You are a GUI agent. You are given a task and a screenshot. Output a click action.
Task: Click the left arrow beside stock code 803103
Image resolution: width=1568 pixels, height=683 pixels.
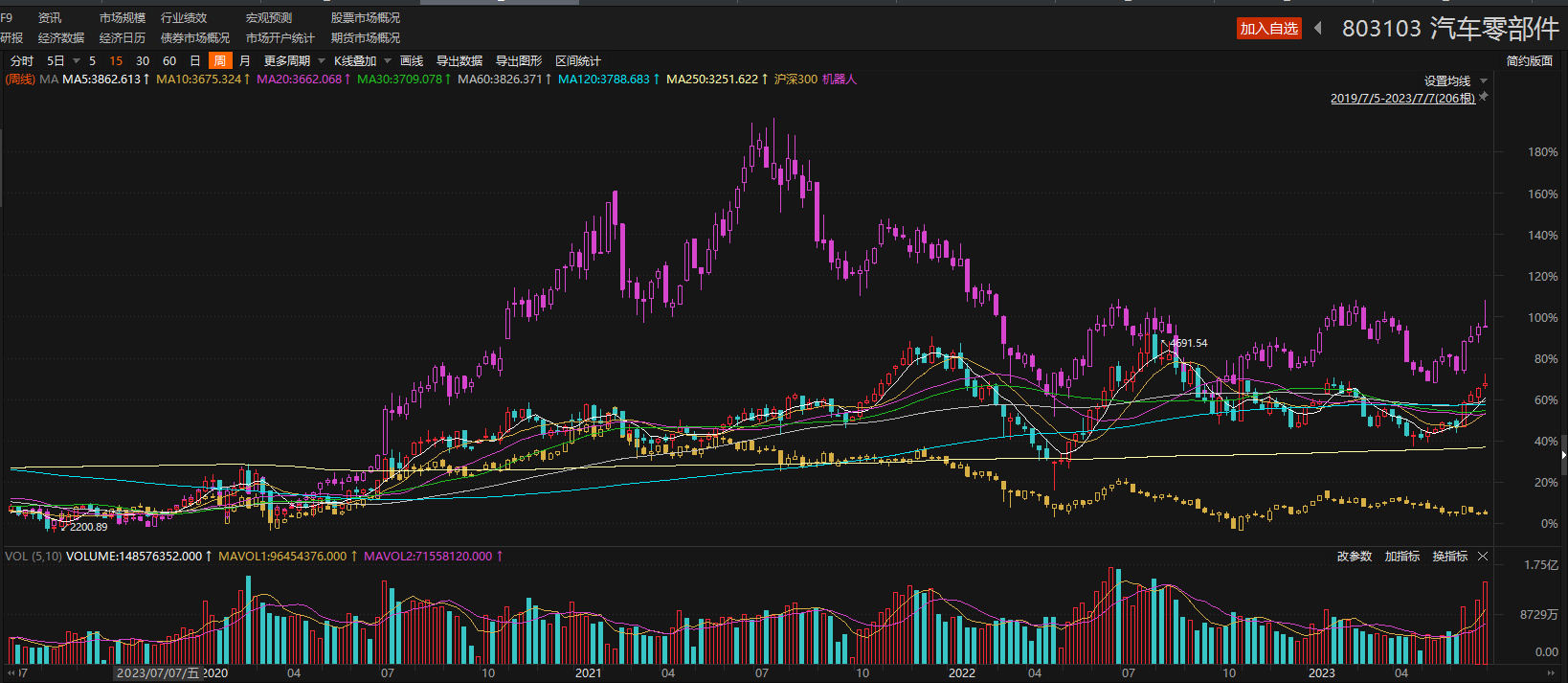1318,29
